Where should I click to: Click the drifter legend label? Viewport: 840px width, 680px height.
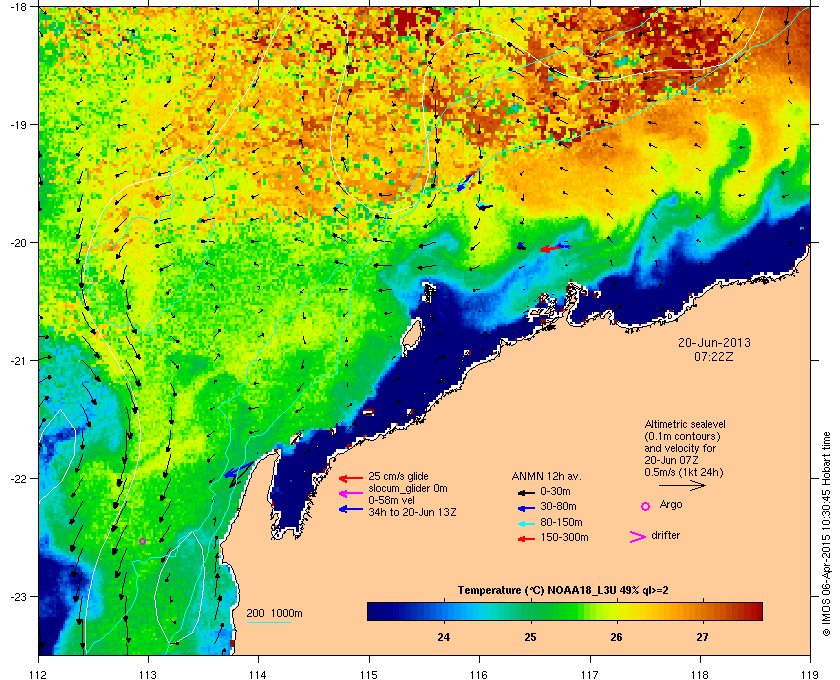665,535
